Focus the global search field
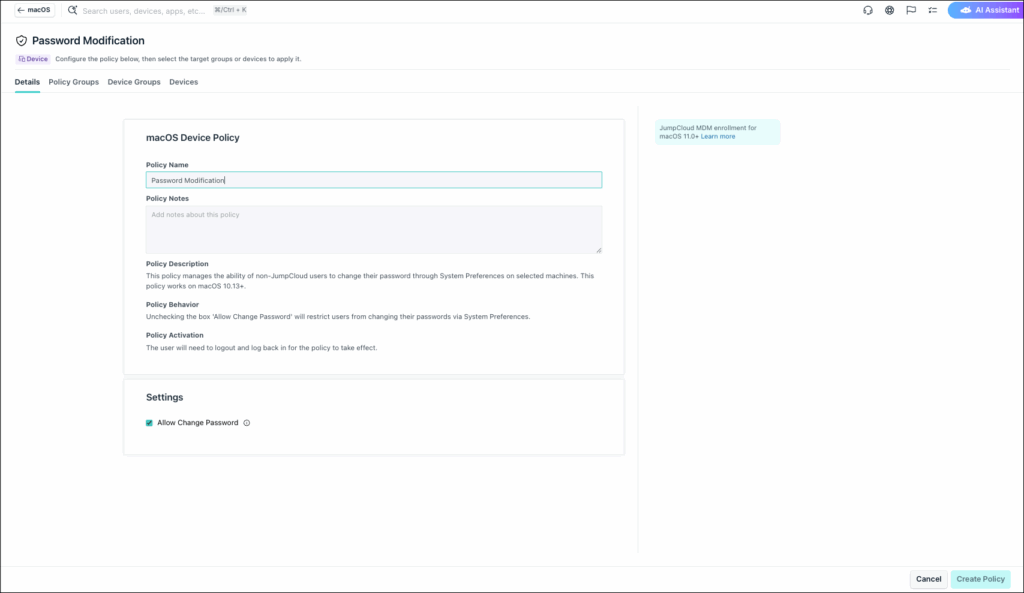The image size is (1024, 593). [x=144, y=10]
